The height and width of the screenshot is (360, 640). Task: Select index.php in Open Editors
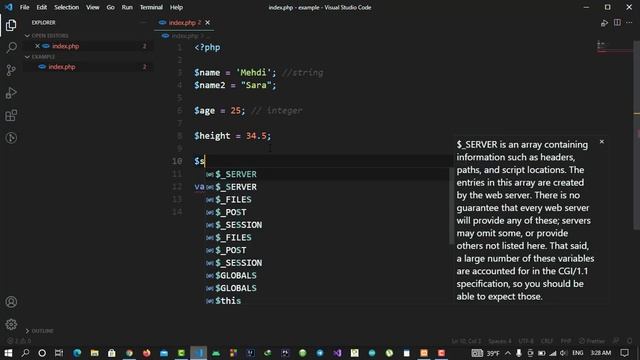66,46
